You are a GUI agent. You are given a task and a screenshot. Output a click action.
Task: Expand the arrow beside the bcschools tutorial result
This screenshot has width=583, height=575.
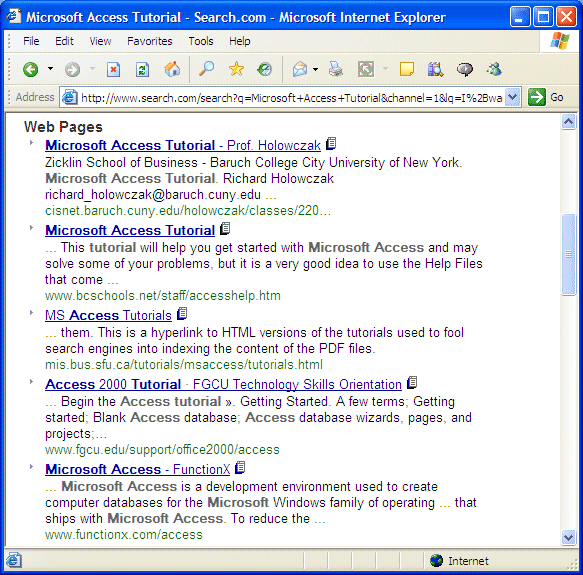pyautogui.click(x=32, y=228)
